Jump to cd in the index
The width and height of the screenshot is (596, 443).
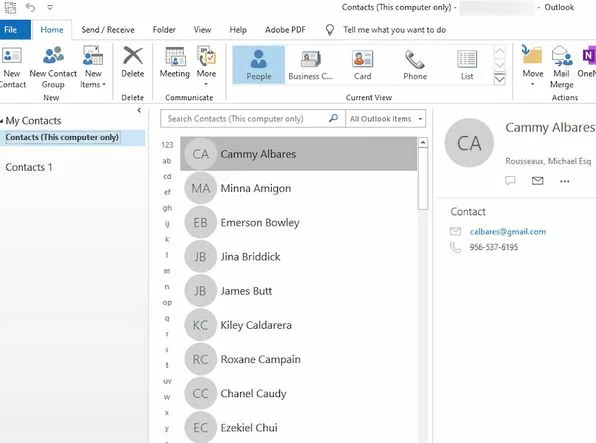click(x=167, y=176)
